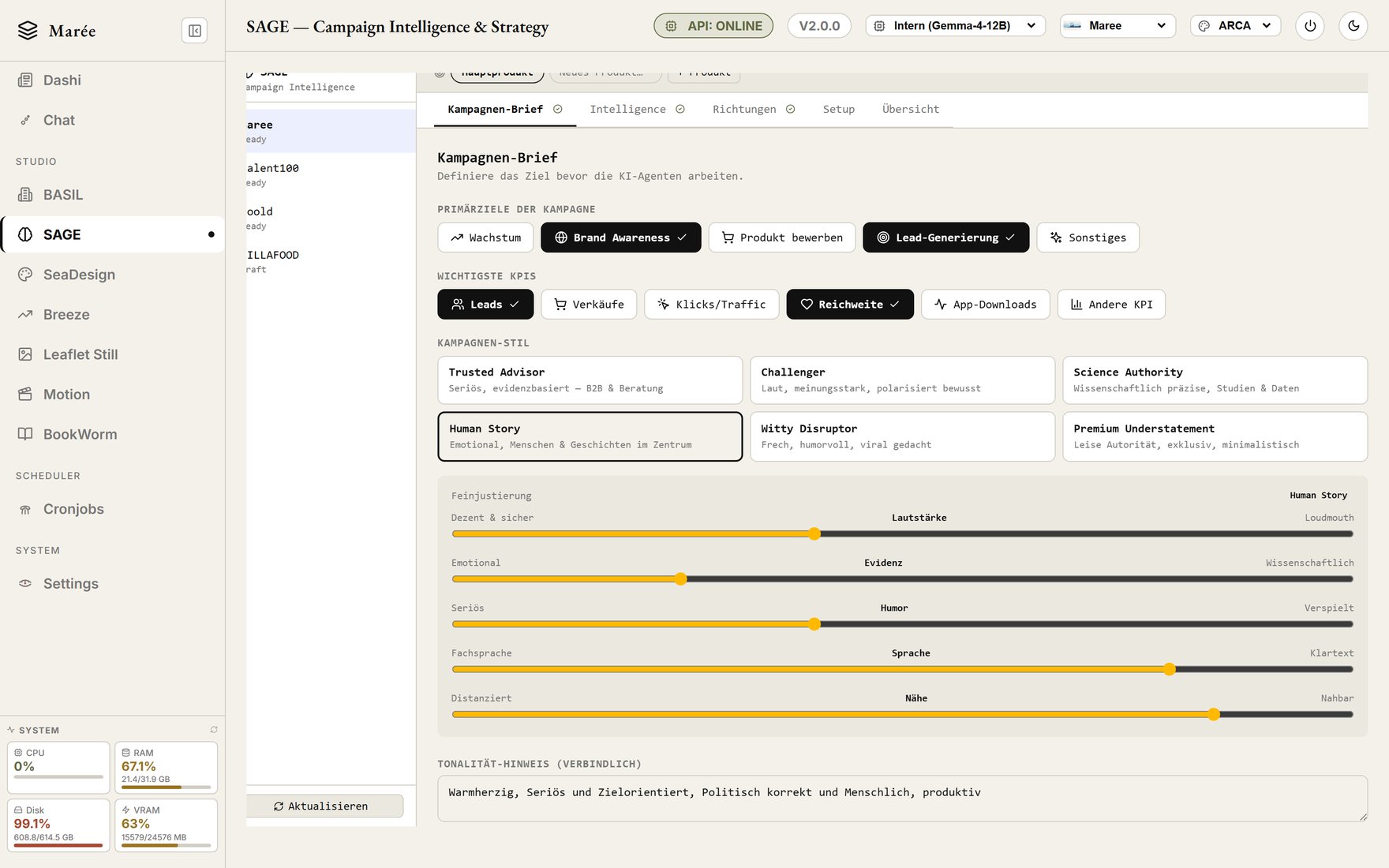The height and width of the screenshot is (868, 1389).
Task: Toggle the Sonstiges goal
Action: tap(1088, 238)
